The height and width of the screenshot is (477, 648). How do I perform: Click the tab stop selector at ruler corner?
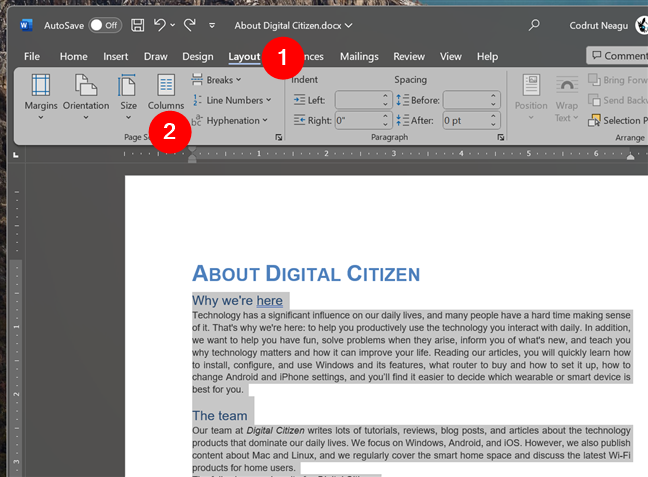coord(16,155)
